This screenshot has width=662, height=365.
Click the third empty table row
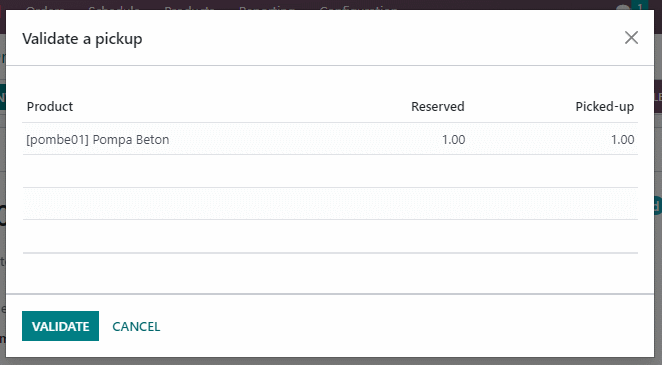coord(330,236)
